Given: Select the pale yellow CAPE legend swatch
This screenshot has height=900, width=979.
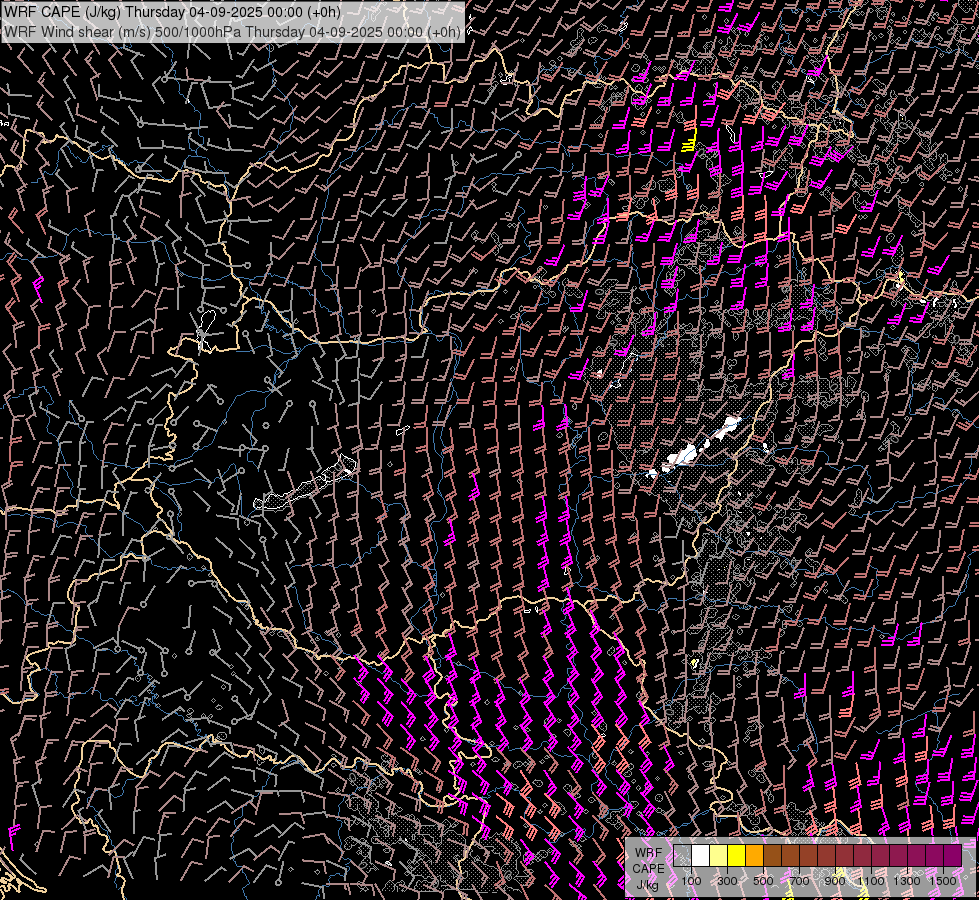Looking at the screenshot, I should point(719,856).
